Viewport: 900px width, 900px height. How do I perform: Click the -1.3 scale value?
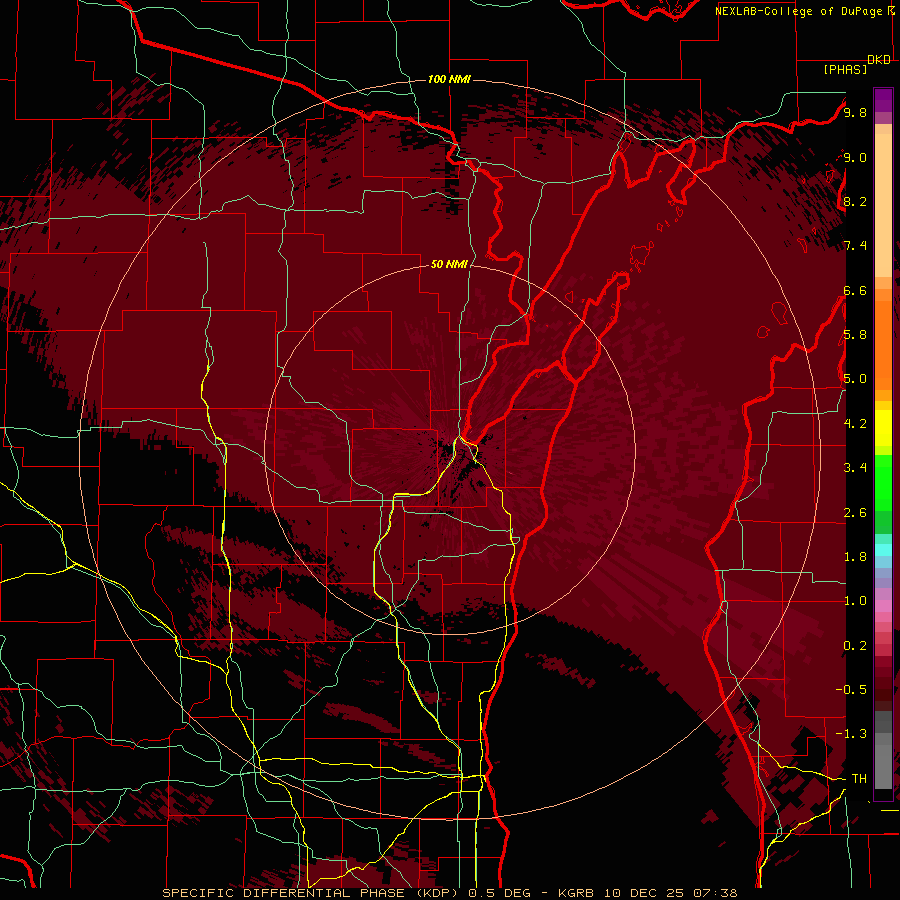[851, 734]
